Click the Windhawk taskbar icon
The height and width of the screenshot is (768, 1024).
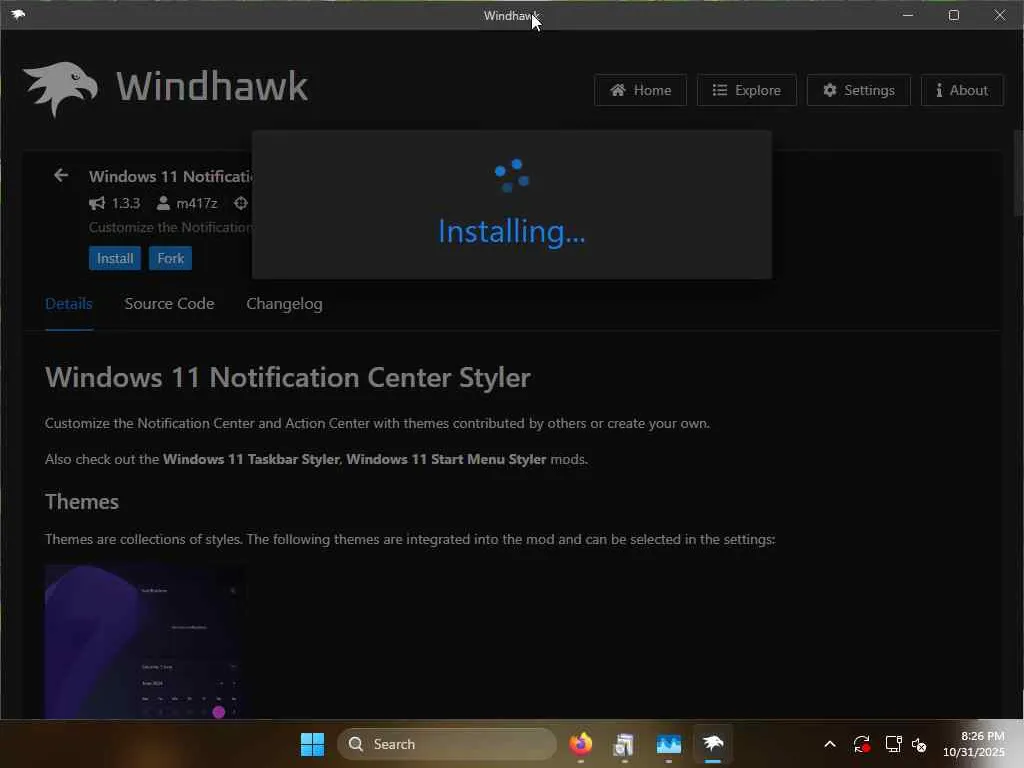[x=712, y=744]
